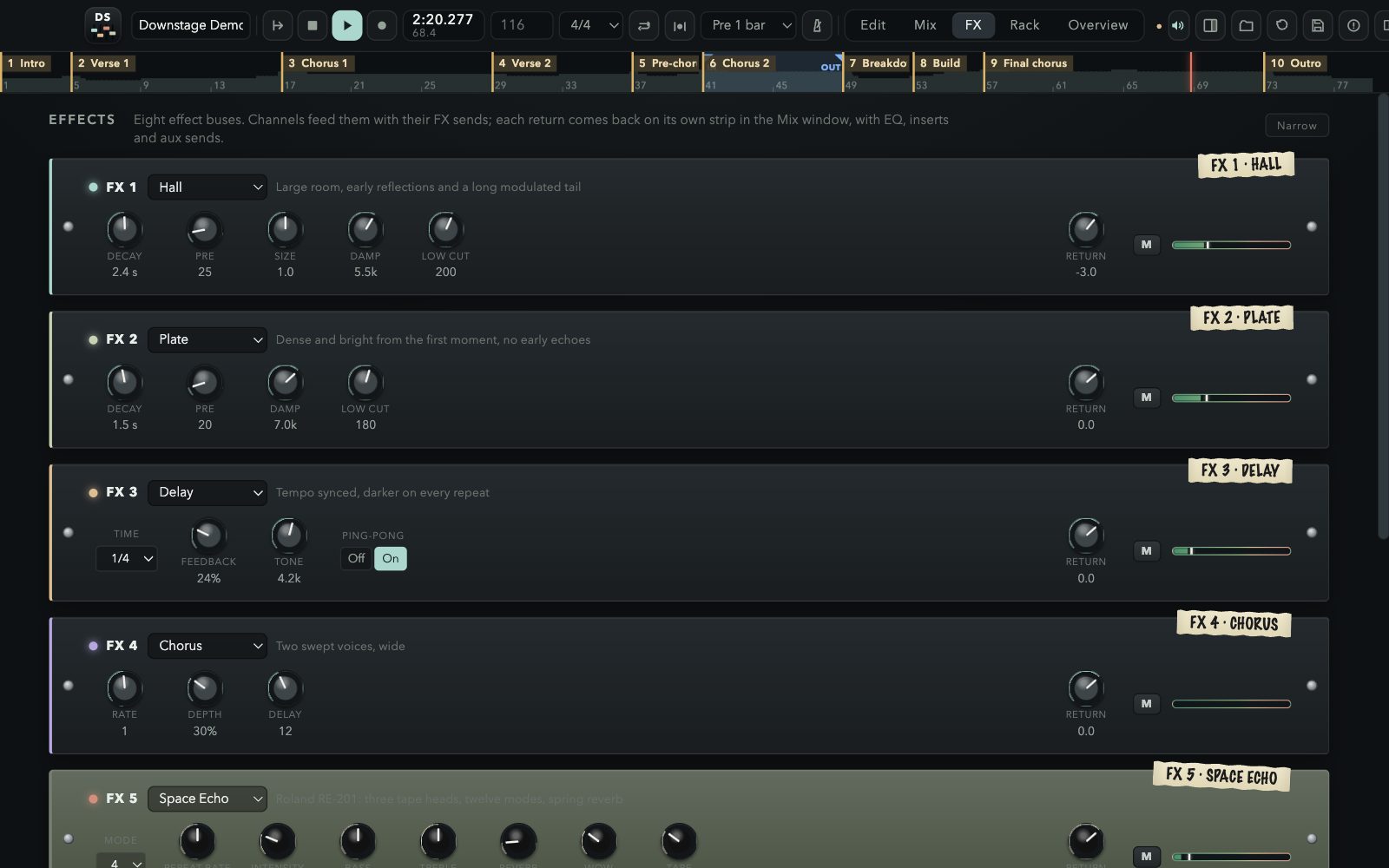Screen dimensions: 1389x868
Task: Mute the FX 4 Chorus return
Action: 1146,704
